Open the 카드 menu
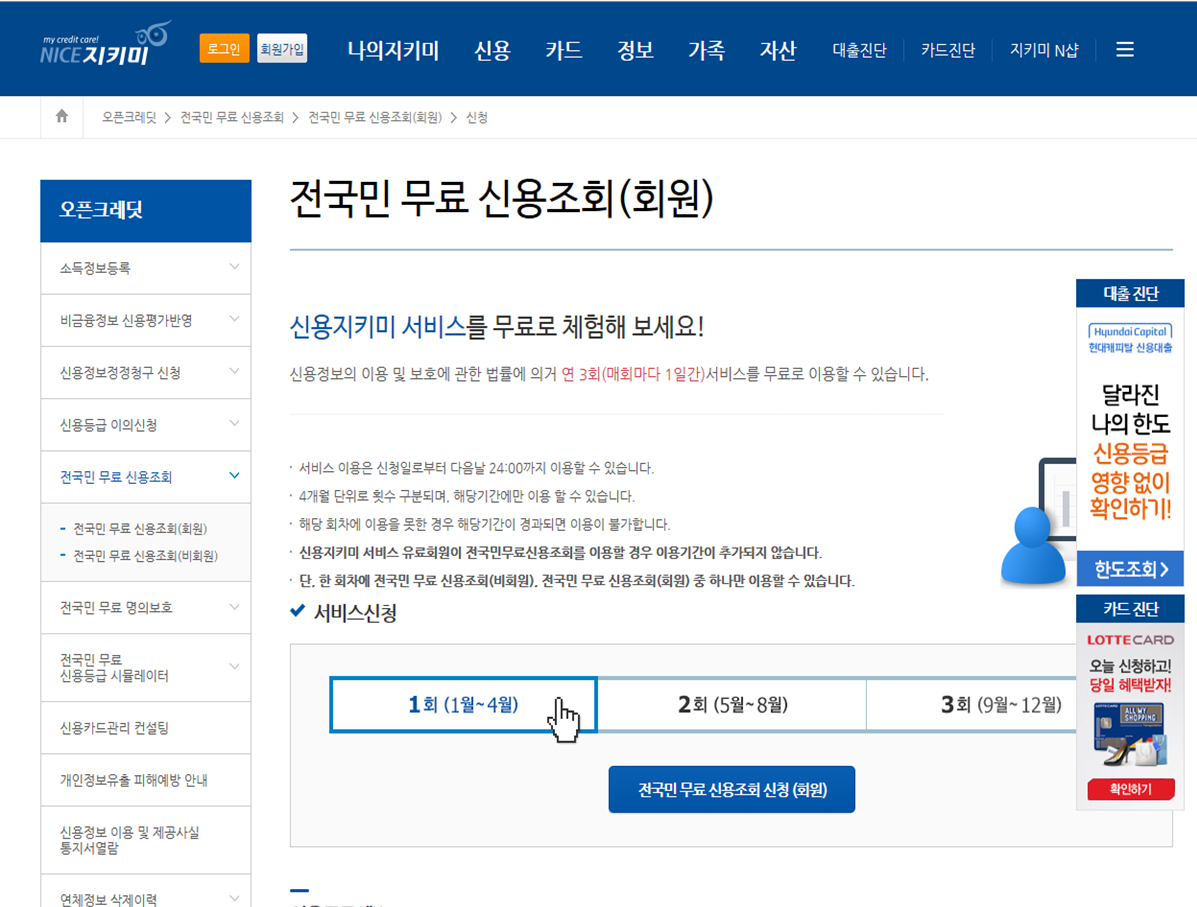The width and height of the screenshot is (1197, 907). [x=563, y=50]
